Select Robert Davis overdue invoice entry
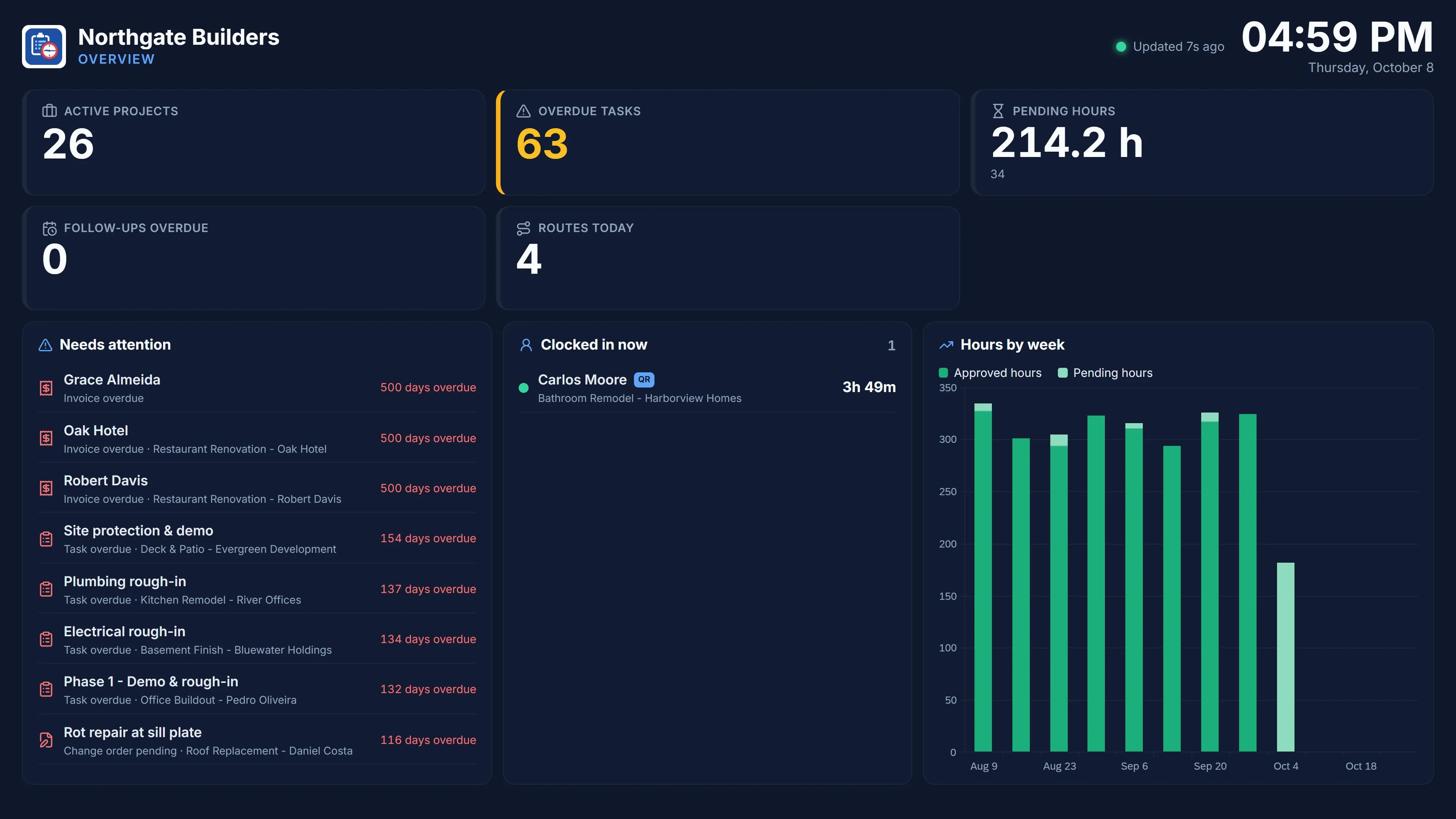1456x819 pixels. click(257, 488)
